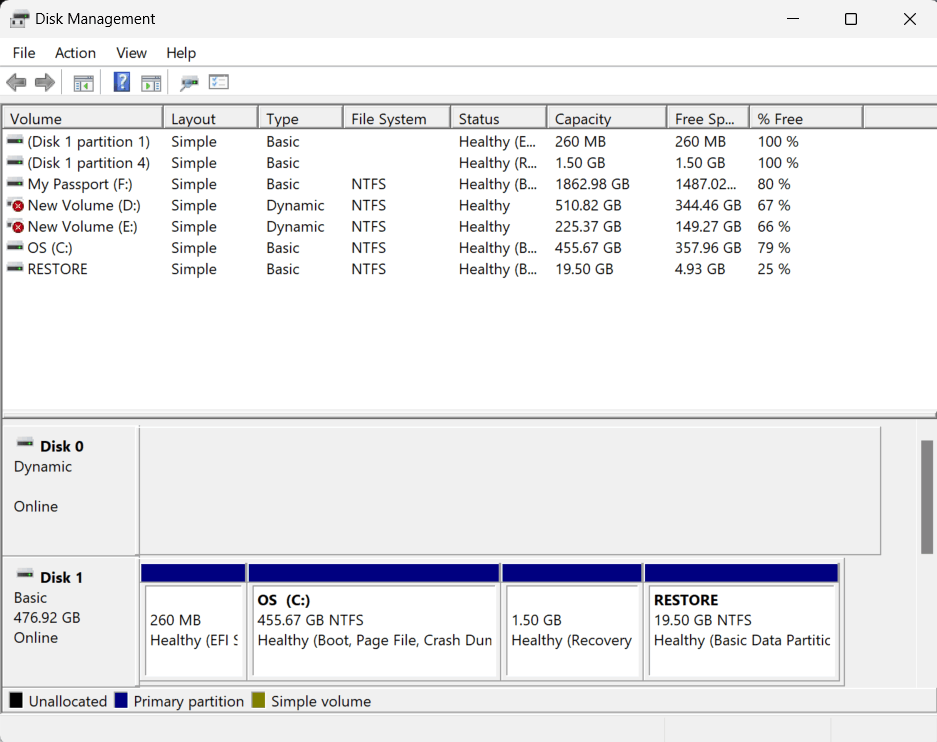Open the View menu
This screenshot has height=742, width=937.
point(131,53)
